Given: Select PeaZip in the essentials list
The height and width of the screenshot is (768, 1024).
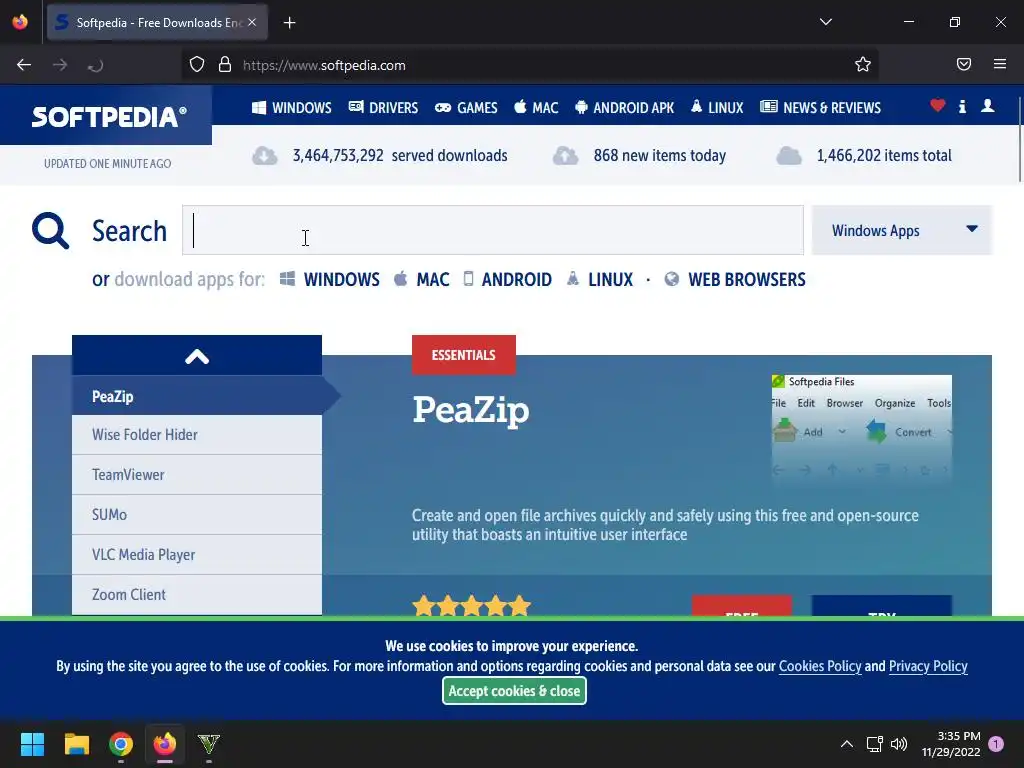Looking at the screenshot, I should 197,396.
